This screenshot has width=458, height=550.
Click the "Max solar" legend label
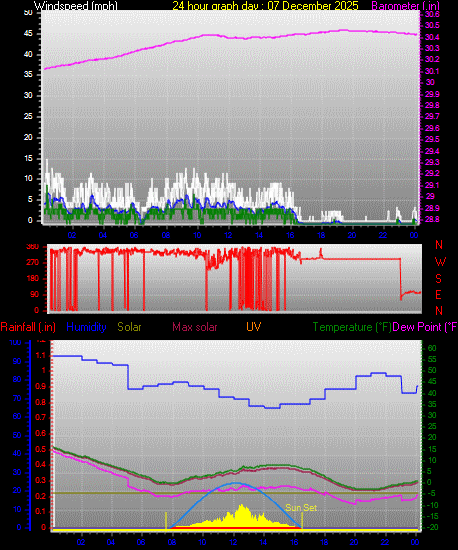195,327
